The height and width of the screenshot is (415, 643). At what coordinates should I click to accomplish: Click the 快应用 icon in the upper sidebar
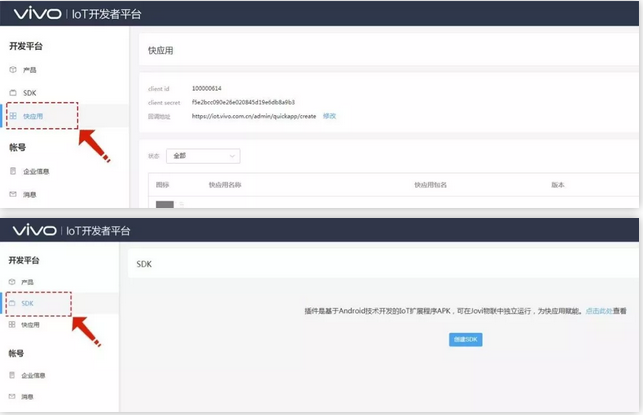point(13,116)
